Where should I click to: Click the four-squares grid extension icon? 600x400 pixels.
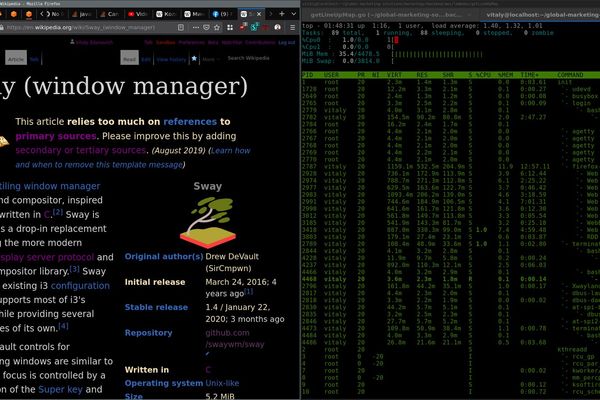pos(230,28)
